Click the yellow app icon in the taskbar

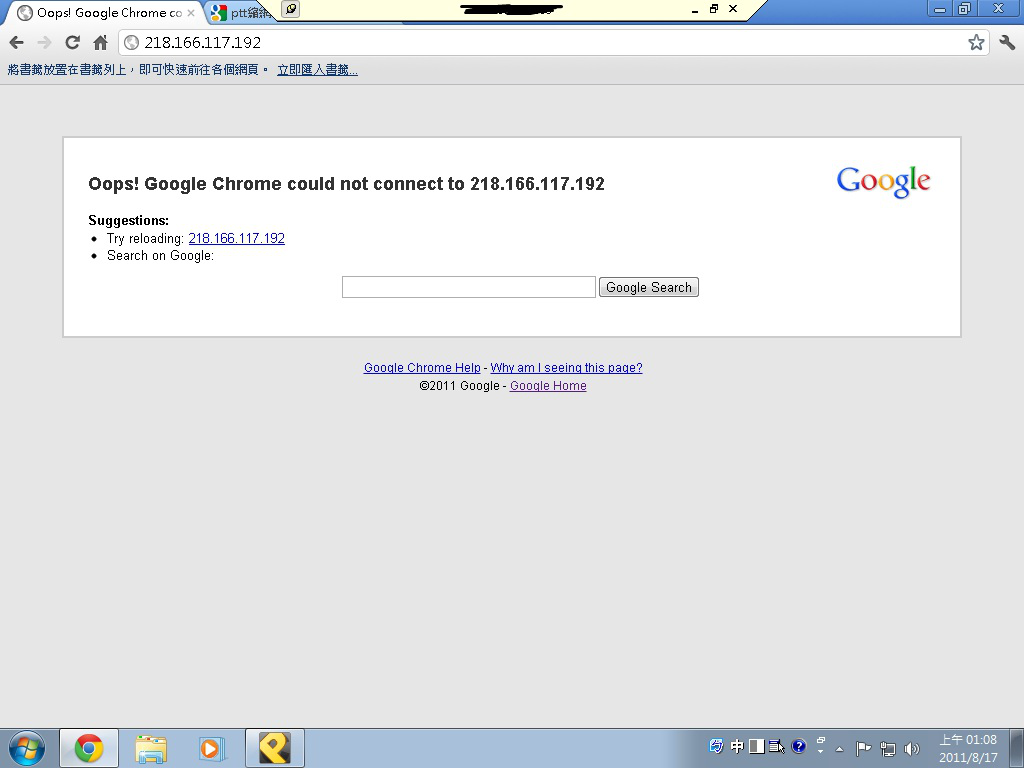(275, 748)
